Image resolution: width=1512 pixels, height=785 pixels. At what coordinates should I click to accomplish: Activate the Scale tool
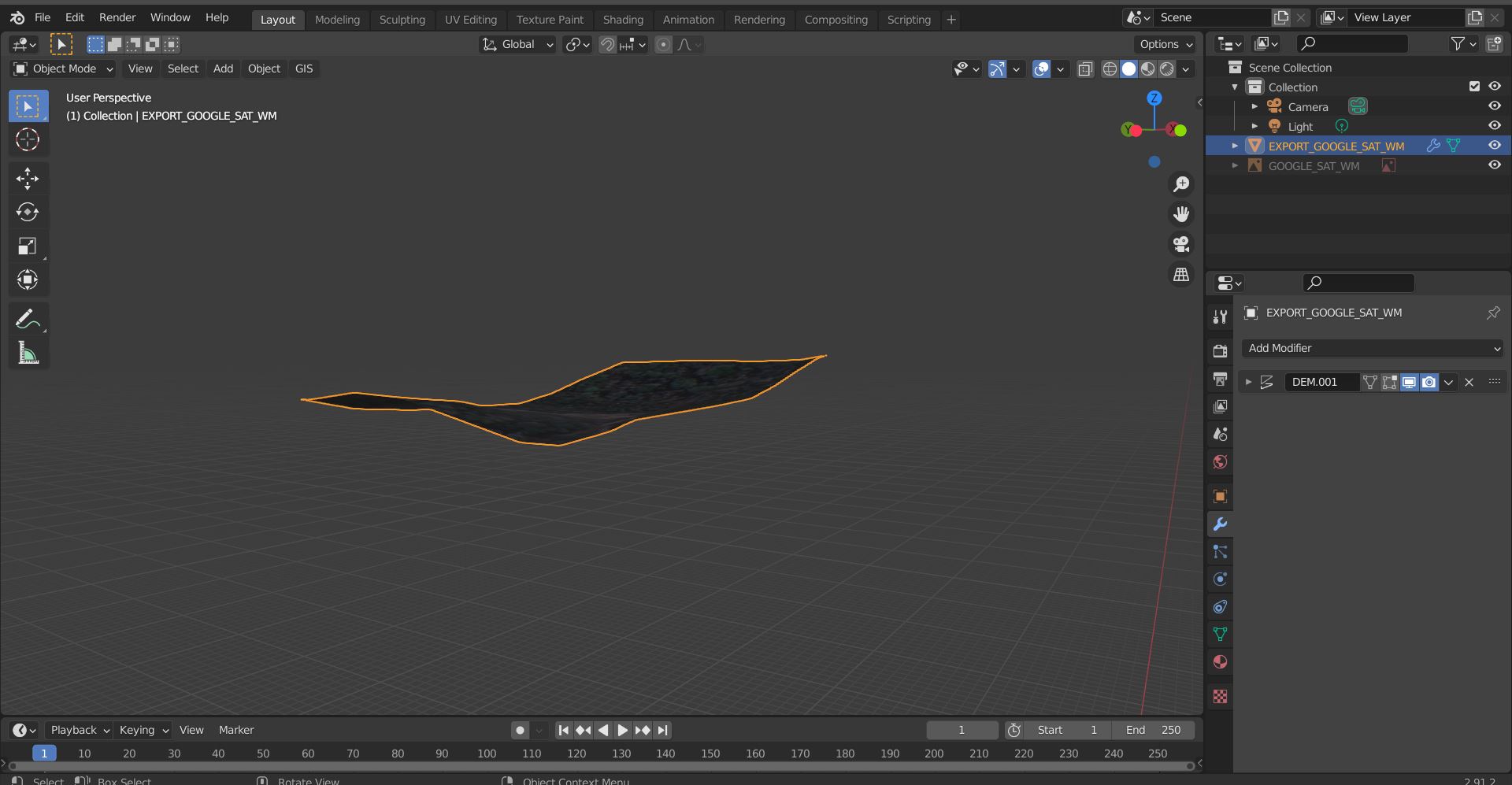[28, 246]
